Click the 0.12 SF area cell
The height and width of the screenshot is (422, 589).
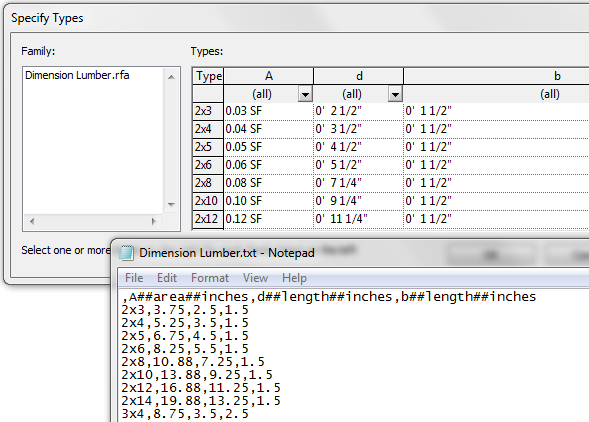(269, 219)
